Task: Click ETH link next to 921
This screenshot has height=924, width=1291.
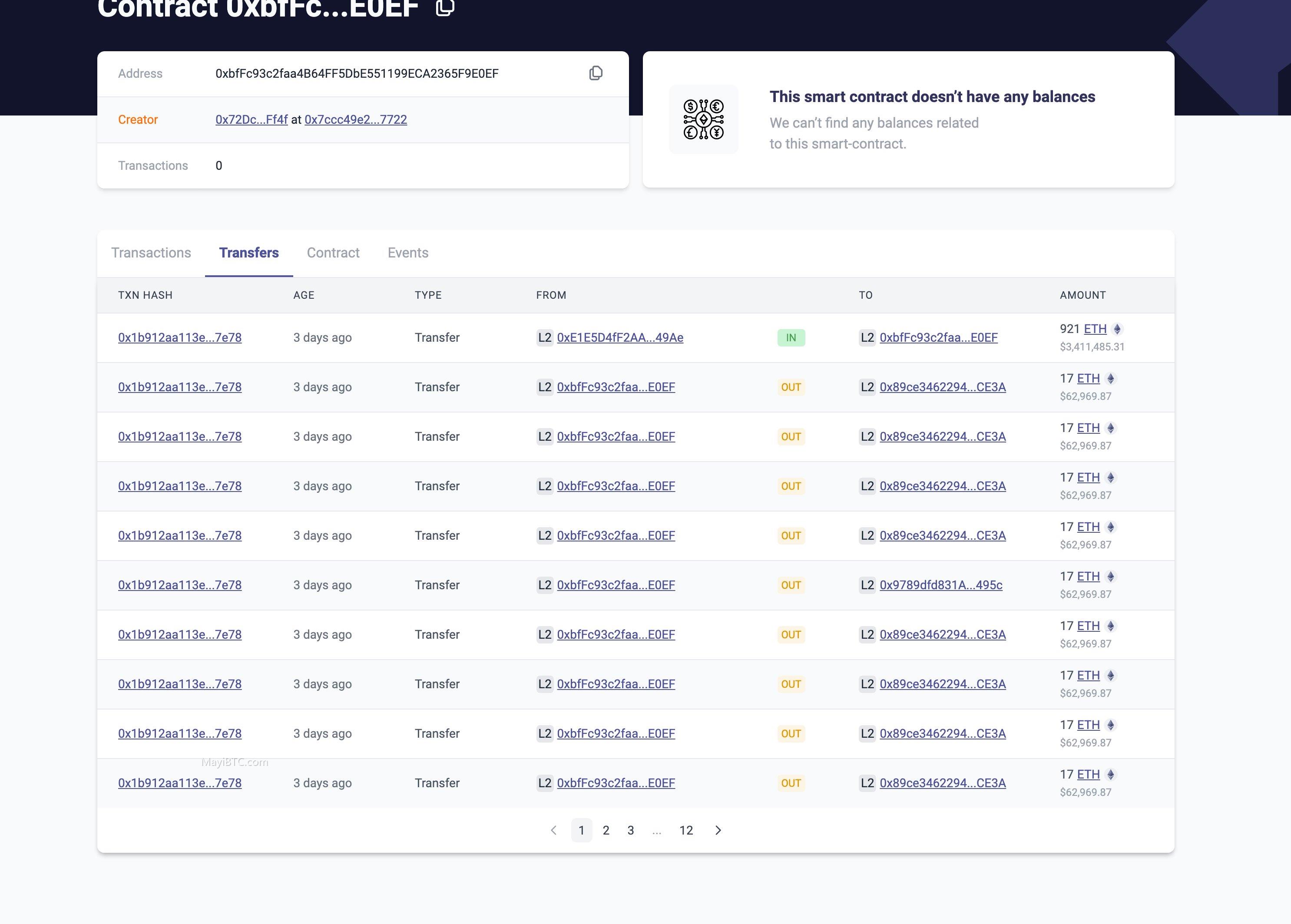Action: pyautogui.click(x=1095, y=329)
